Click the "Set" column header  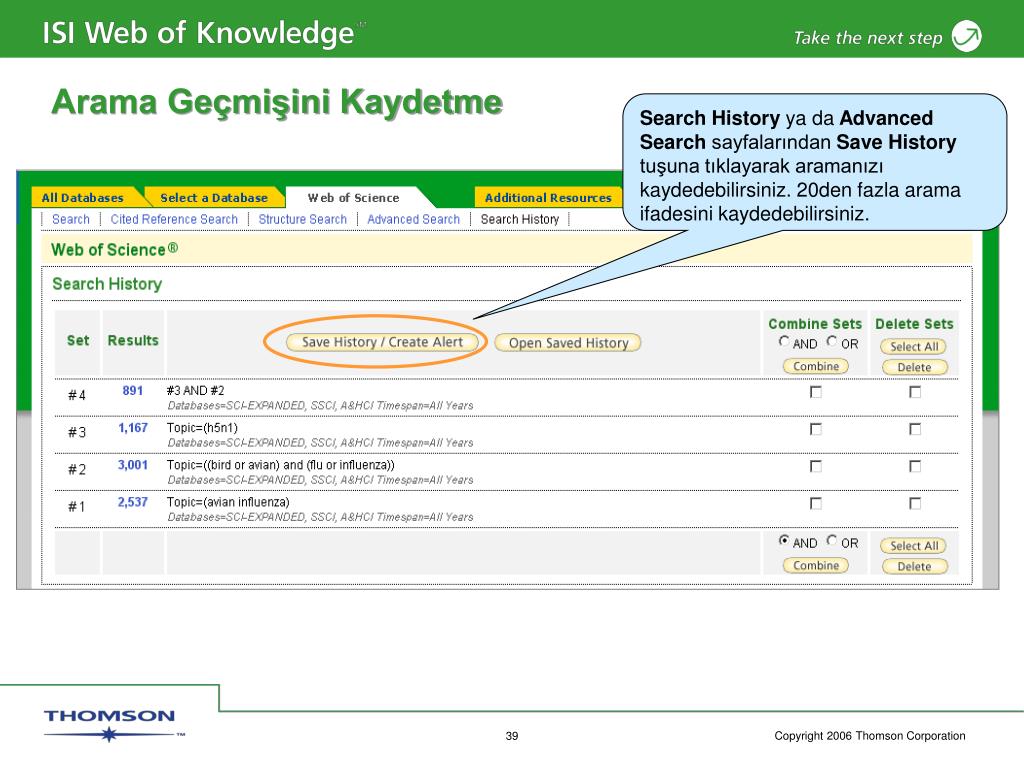point(78,340)
